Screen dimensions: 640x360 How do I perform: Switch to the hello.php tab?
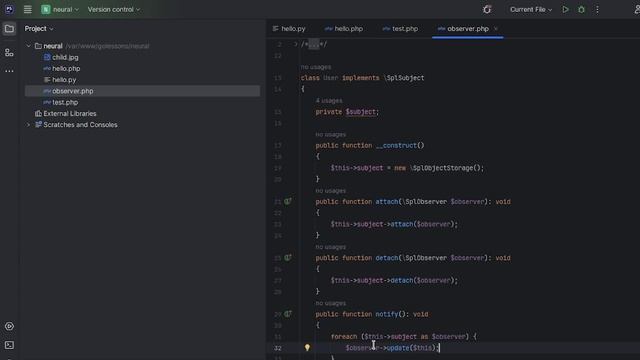coord(344,29)
